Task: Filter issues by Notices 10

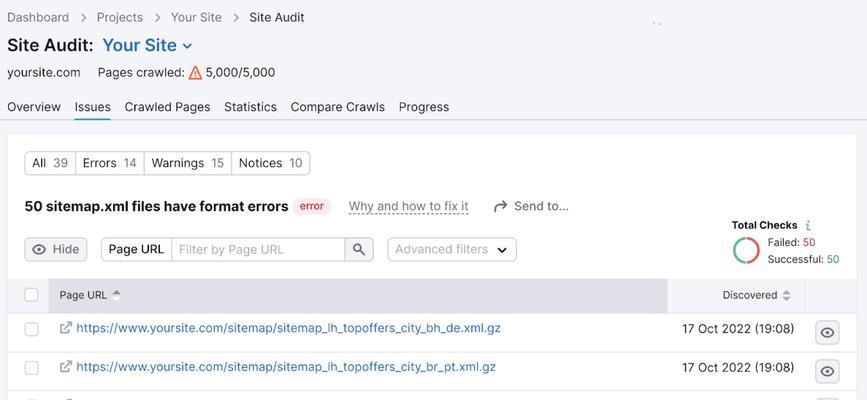Action: 270,163
